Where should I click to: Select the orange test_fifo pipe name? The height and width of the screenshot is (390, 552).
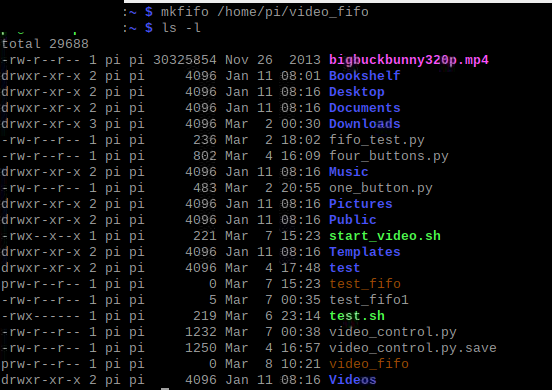[x=365, y=284]
